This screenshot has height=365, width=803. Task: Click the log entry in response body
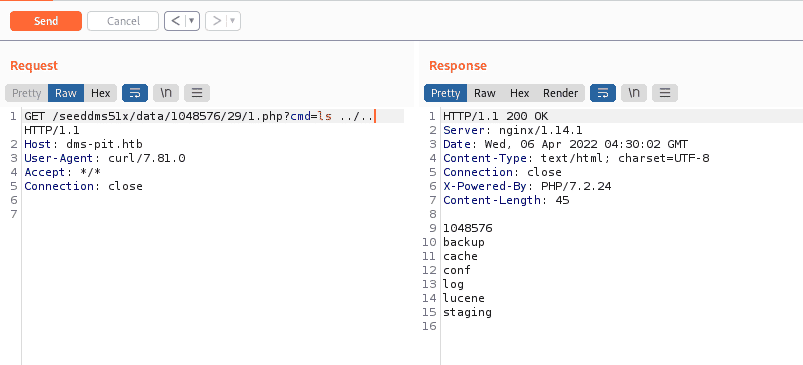[453, 284]
